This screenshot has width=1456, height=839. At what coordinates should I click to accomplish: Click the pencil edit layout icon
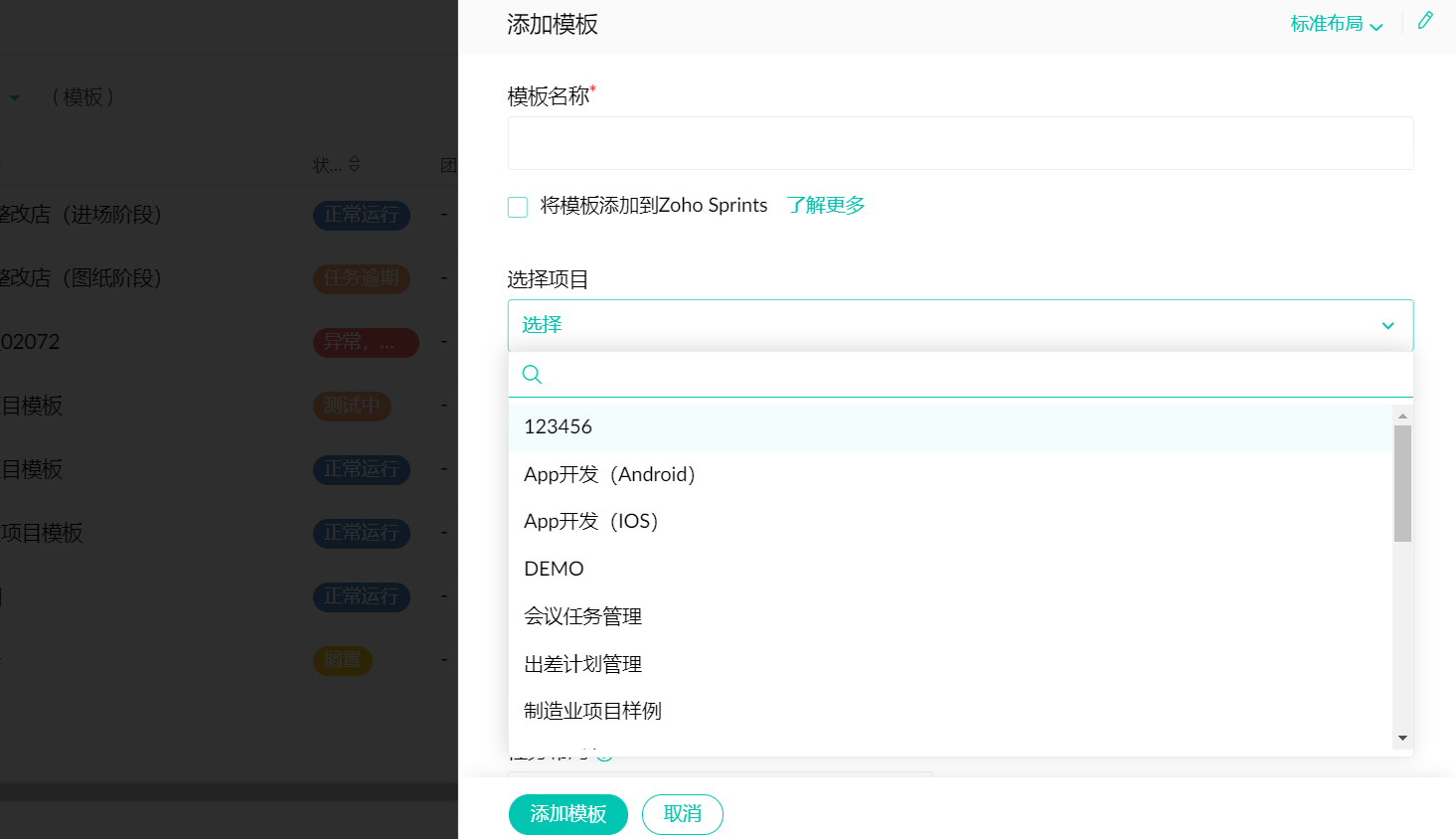pos(1425,21)
